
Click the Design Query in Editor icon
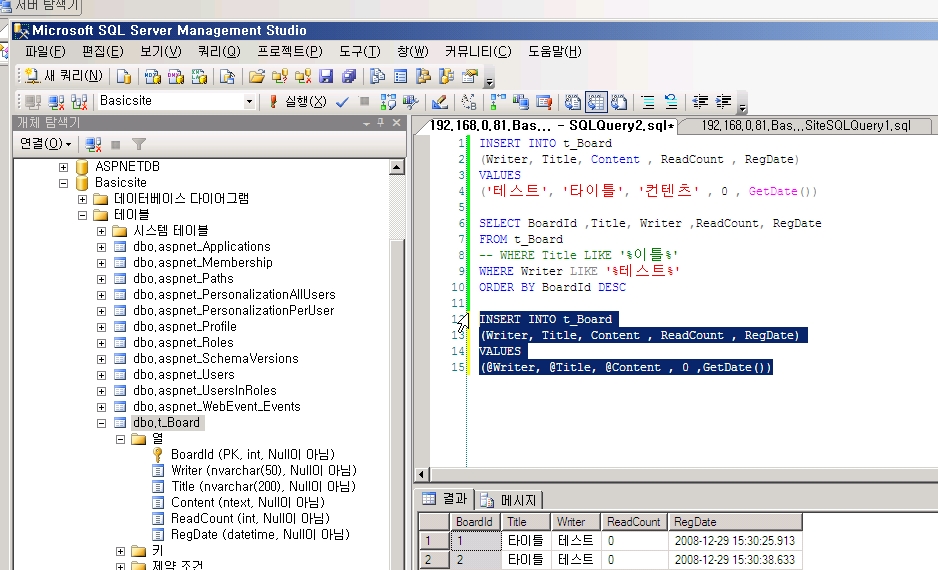[x=440, y=102]
